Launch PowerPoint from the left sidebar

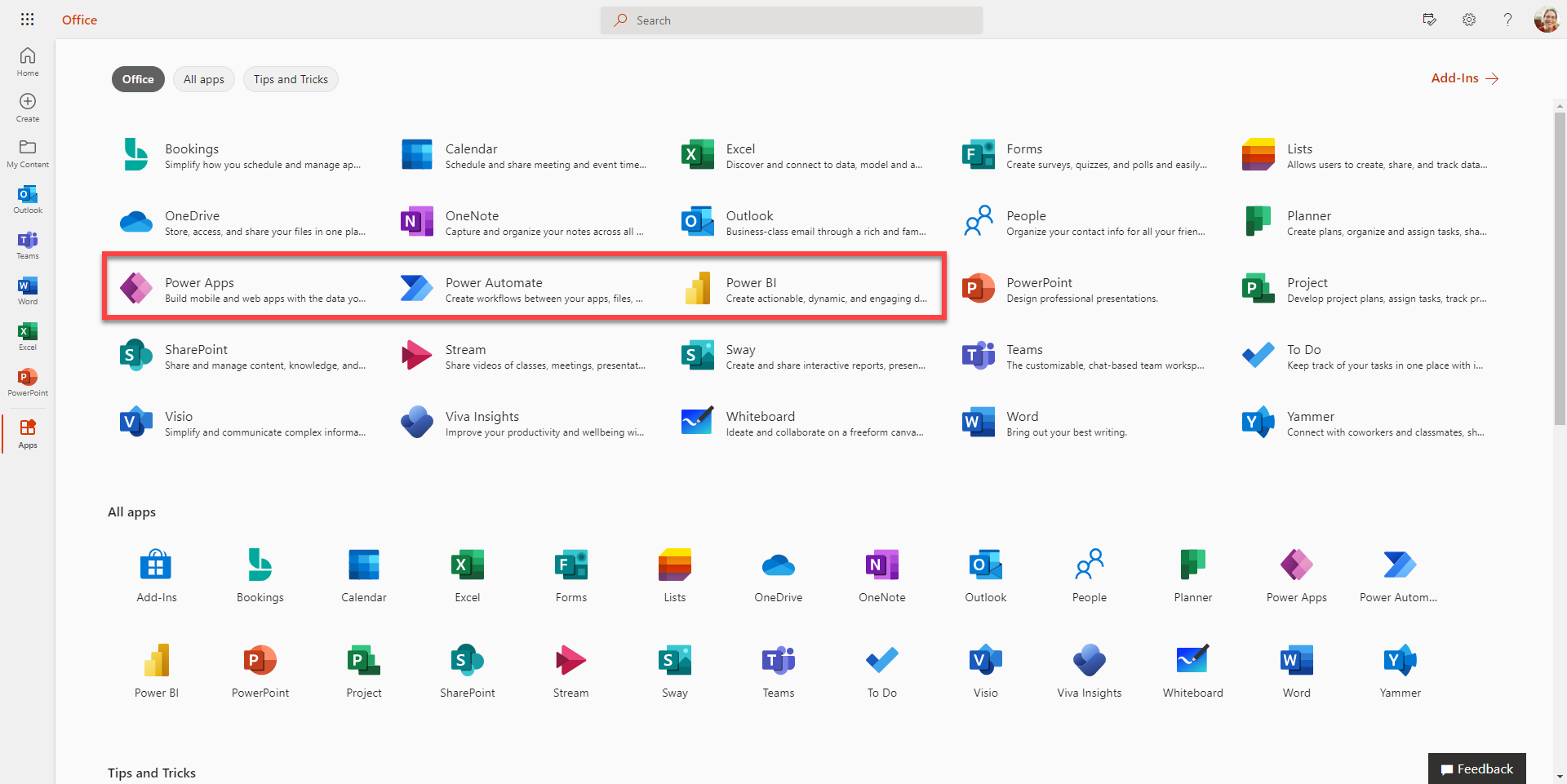coord(28,382)
